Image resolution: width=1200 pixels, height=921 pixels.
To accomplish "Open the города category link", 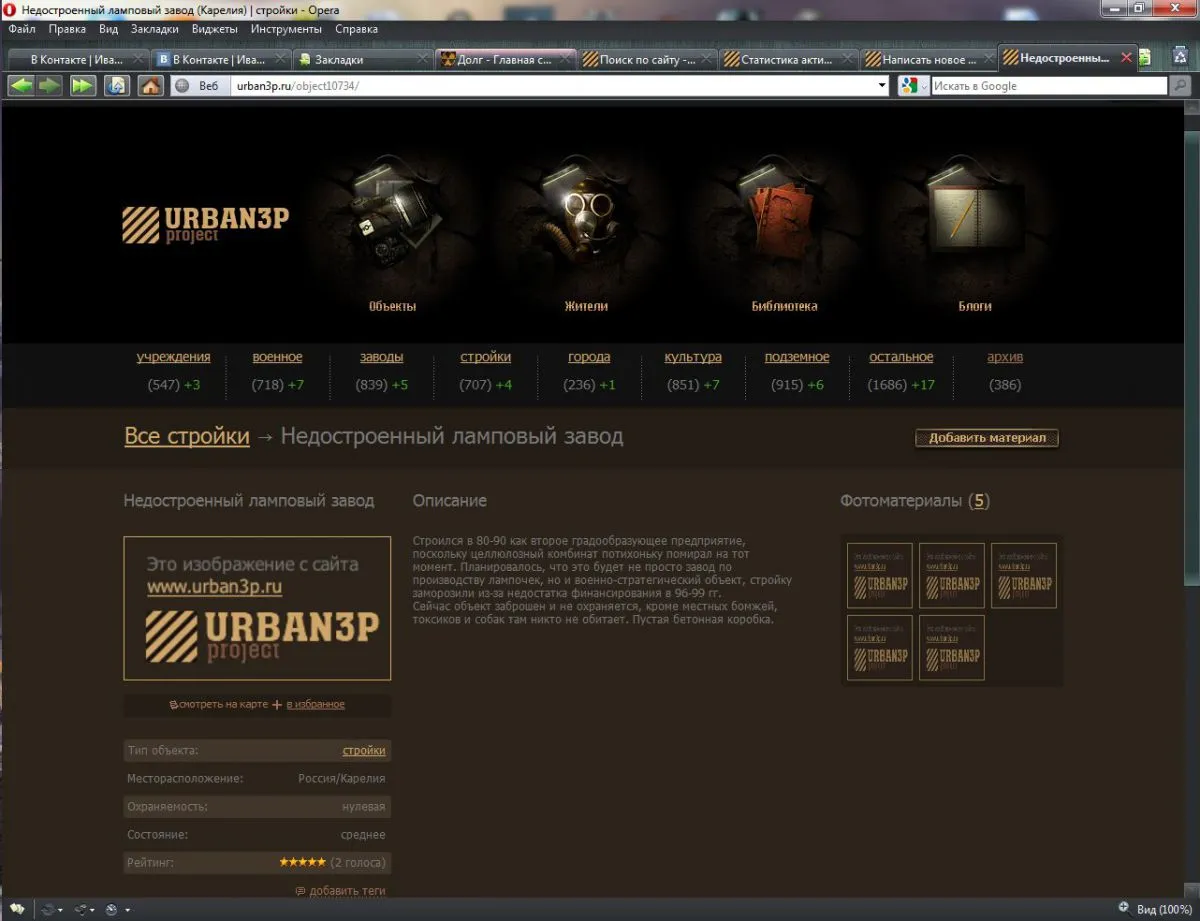I will point(589,357).
